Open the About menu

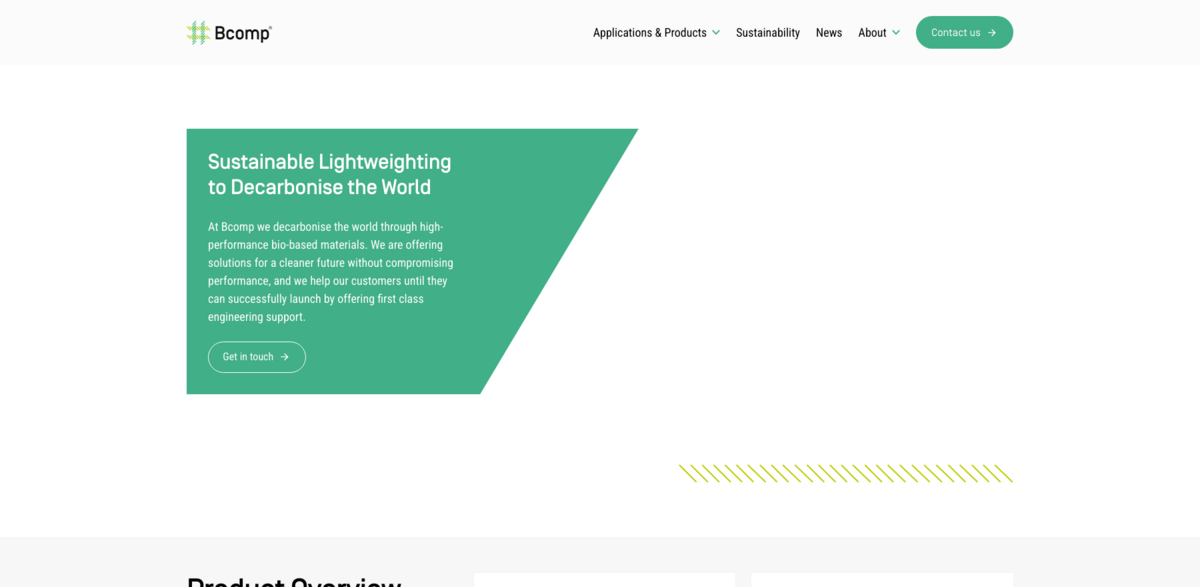click(x=871, y=32)
